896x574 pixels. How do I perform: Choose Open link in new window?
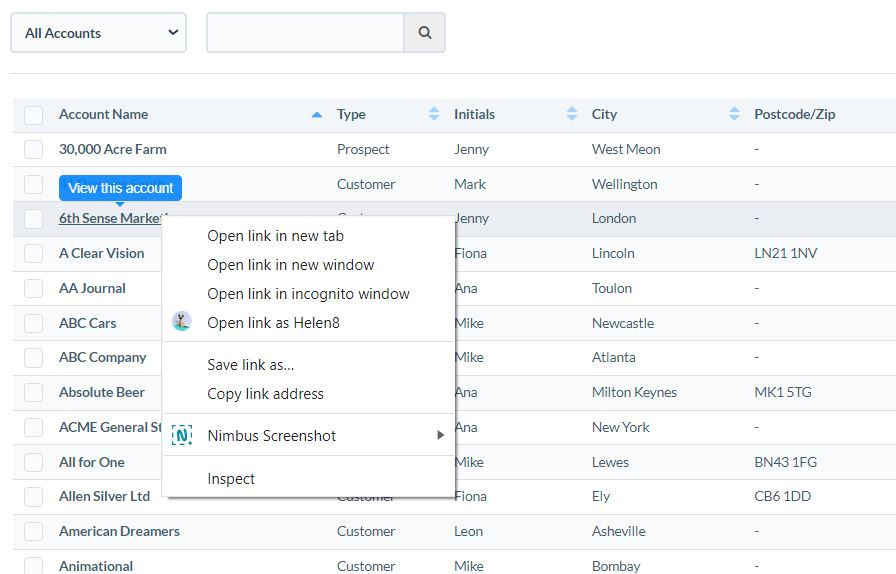309,265
